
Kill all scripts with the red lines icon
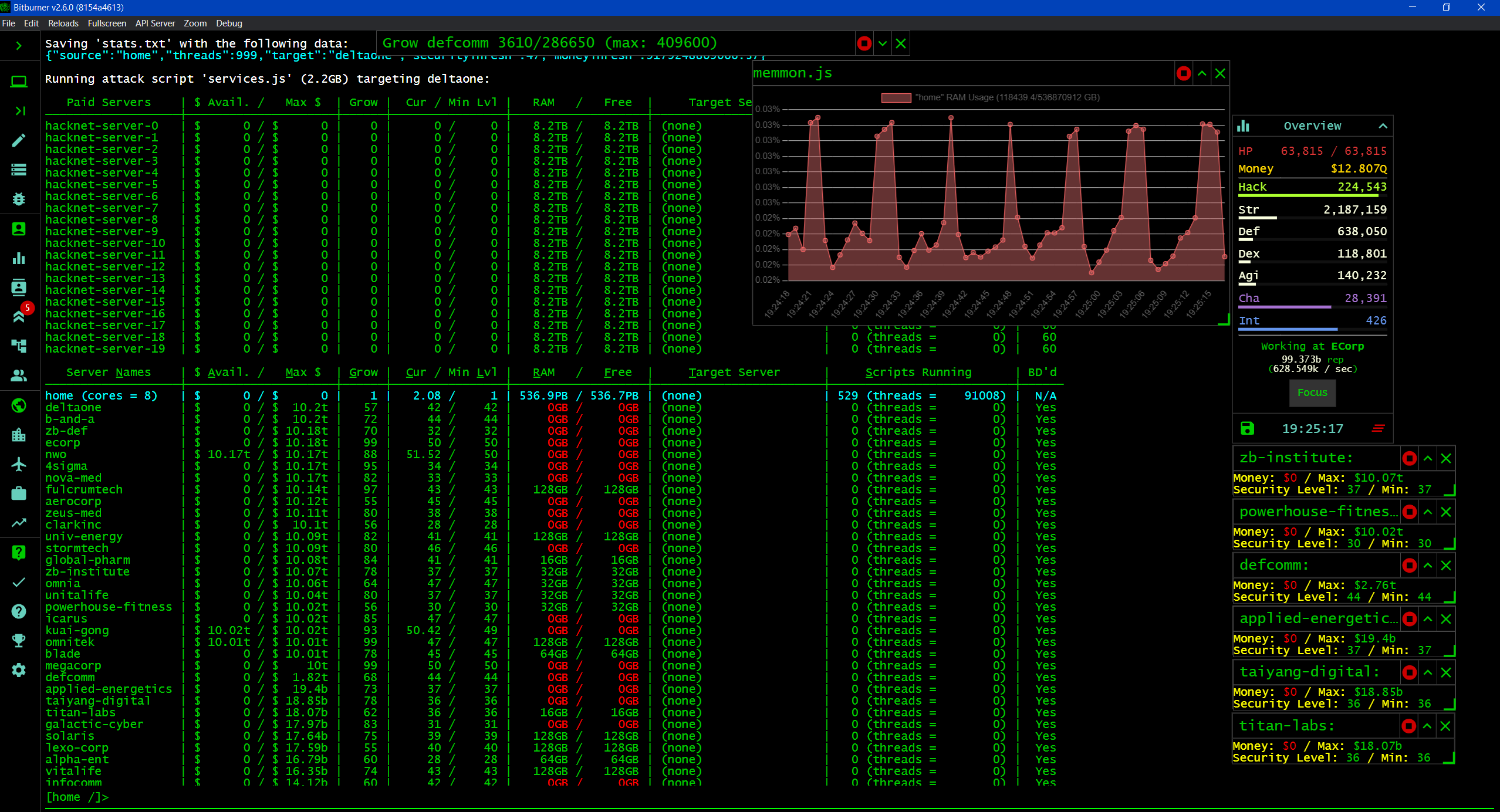coord(1379,428)
